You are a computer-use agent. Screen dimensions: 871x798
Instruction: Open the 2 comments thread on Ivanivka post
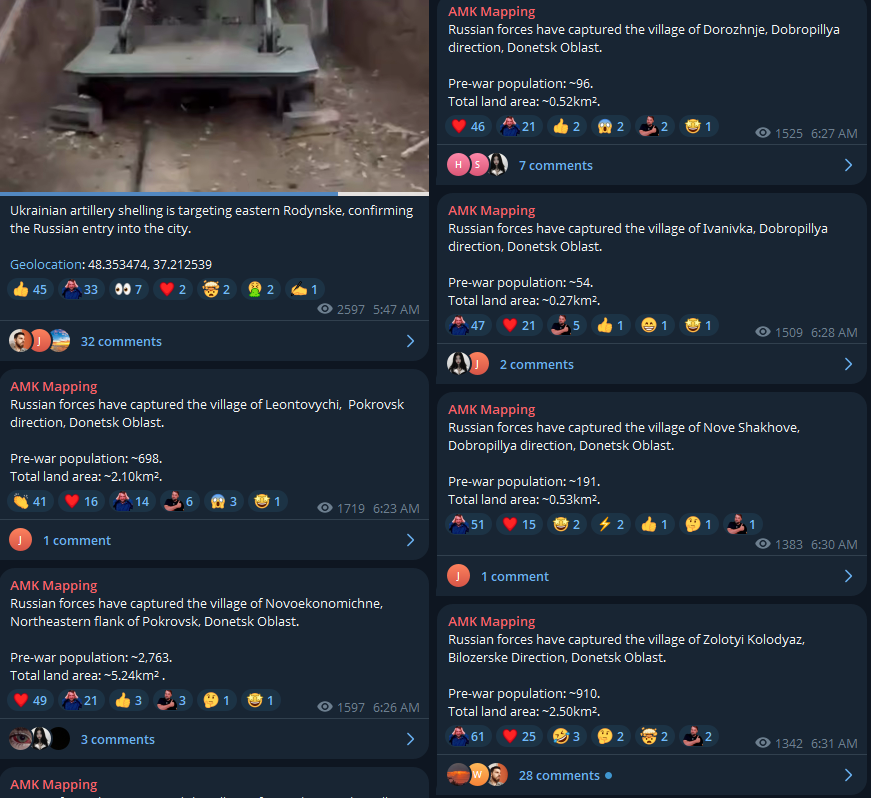651,364
